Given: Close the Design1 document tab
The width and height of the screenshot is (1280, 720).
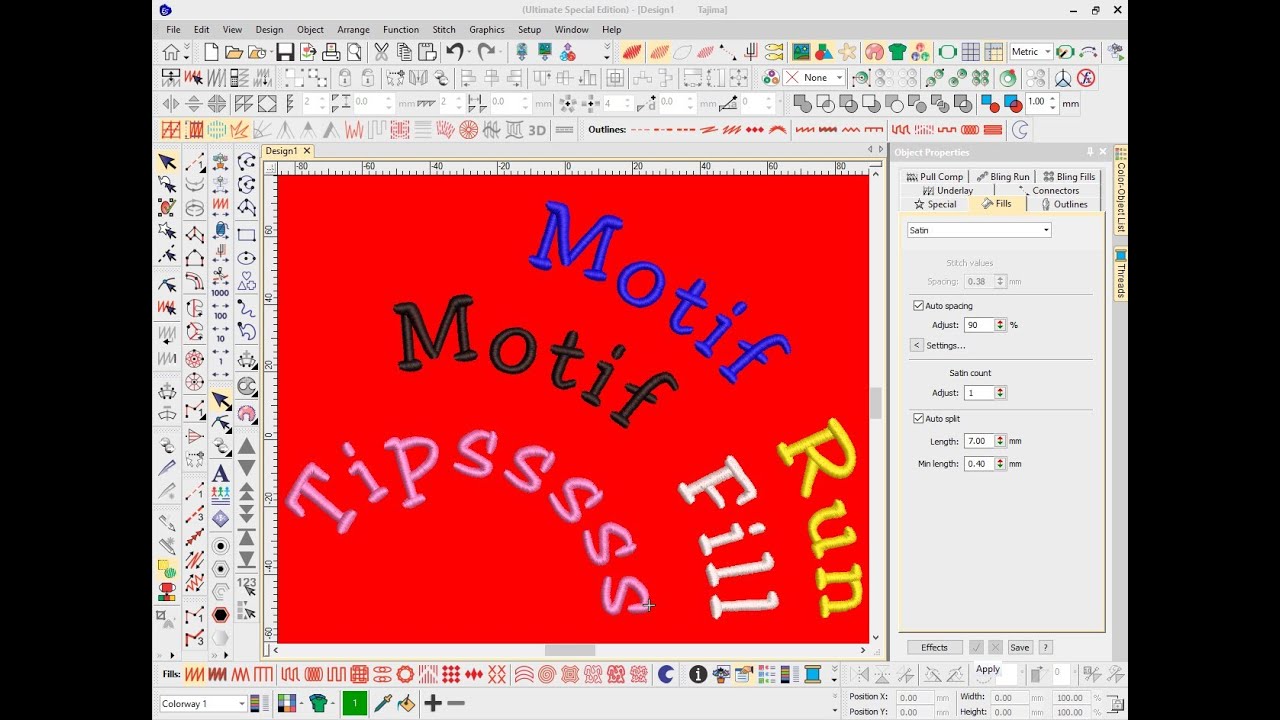Looking at the screenshot, I should tap(307, 151).
